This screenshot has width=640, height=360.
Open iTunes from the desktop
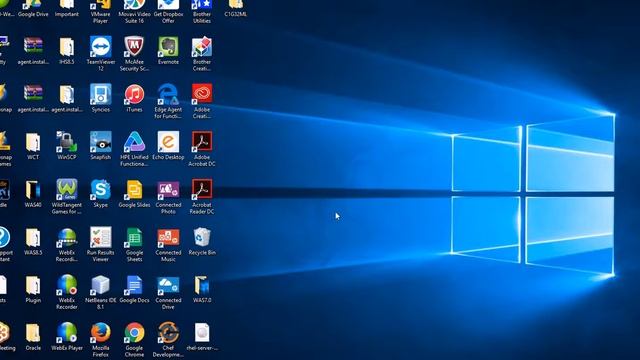134,94
